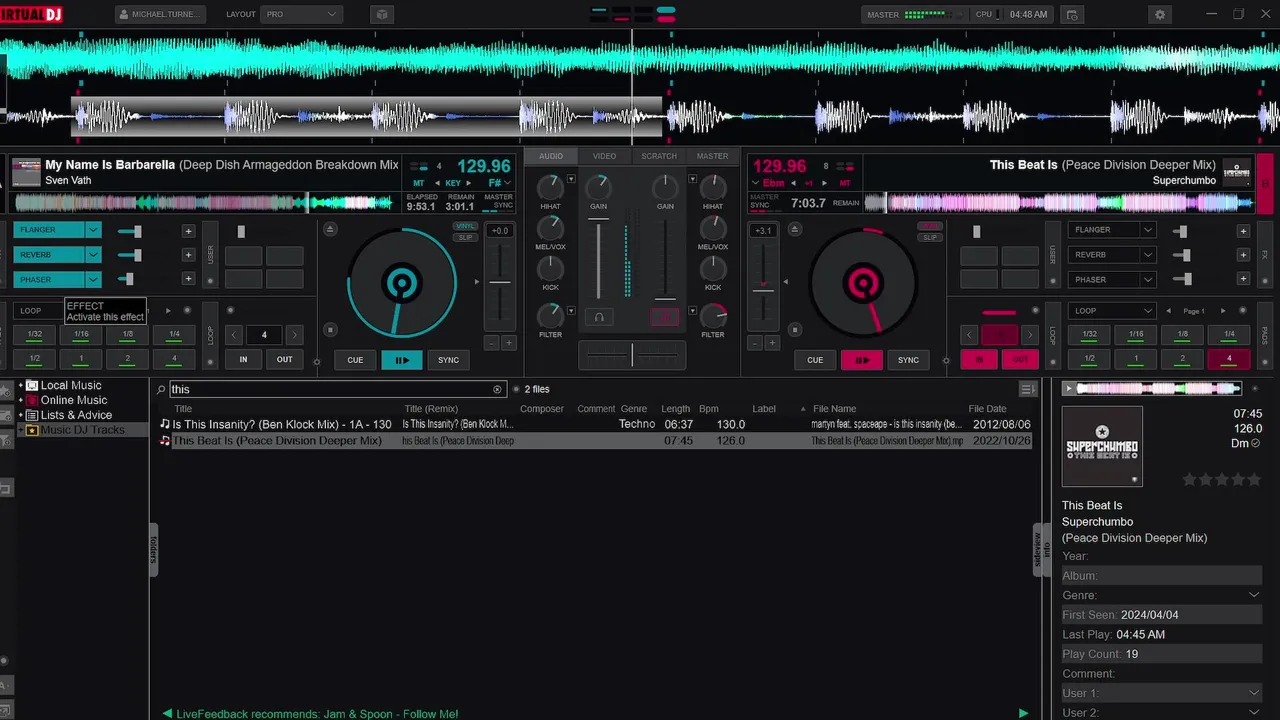The height and width of the screenshot is (720, 1280).
Task: Toggle the REVERB effect on the left deck
Action: 49,255
